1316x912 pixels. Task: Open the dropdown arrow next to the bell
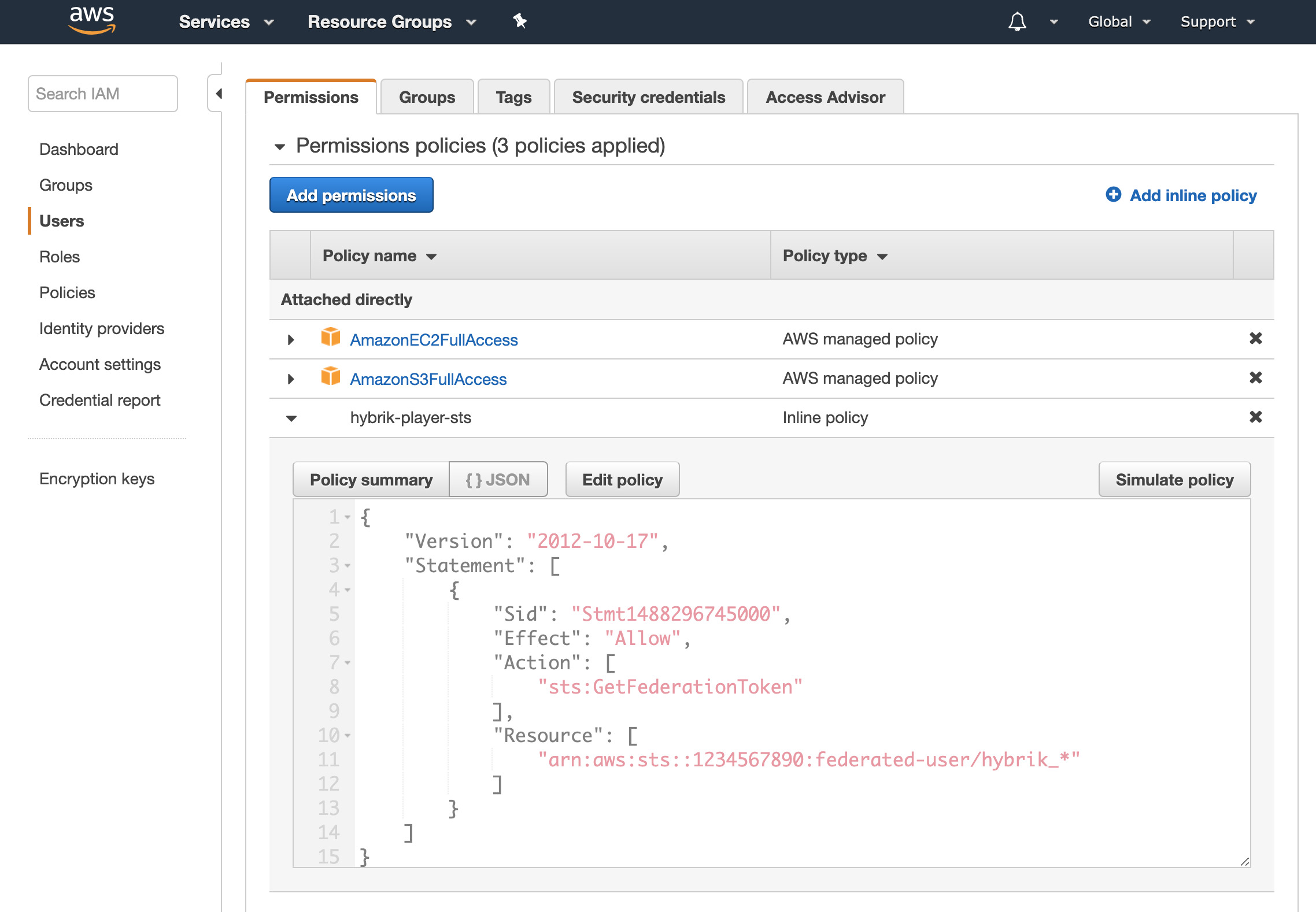(x=1054, y=22)
